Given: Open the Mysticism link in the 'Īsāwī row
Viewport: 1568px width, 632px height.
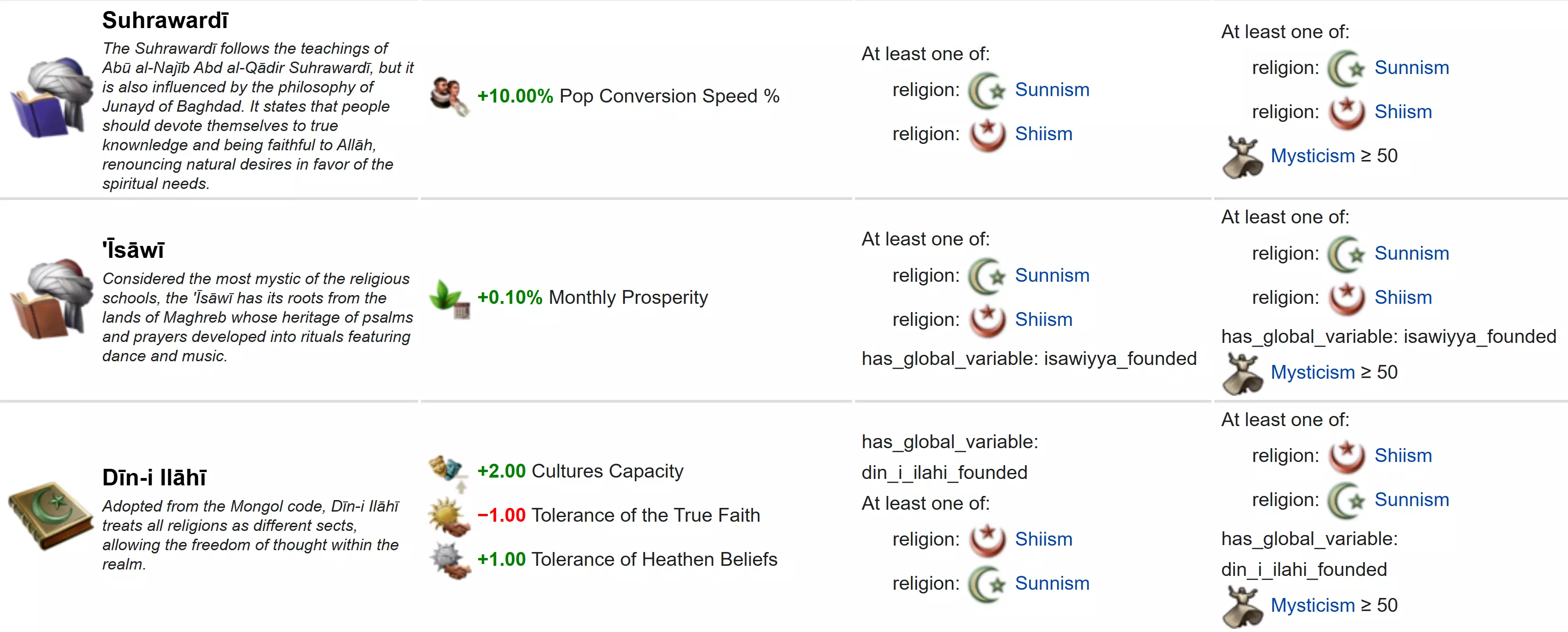Looking at the screenshot, I should (x=1313, y=372).
